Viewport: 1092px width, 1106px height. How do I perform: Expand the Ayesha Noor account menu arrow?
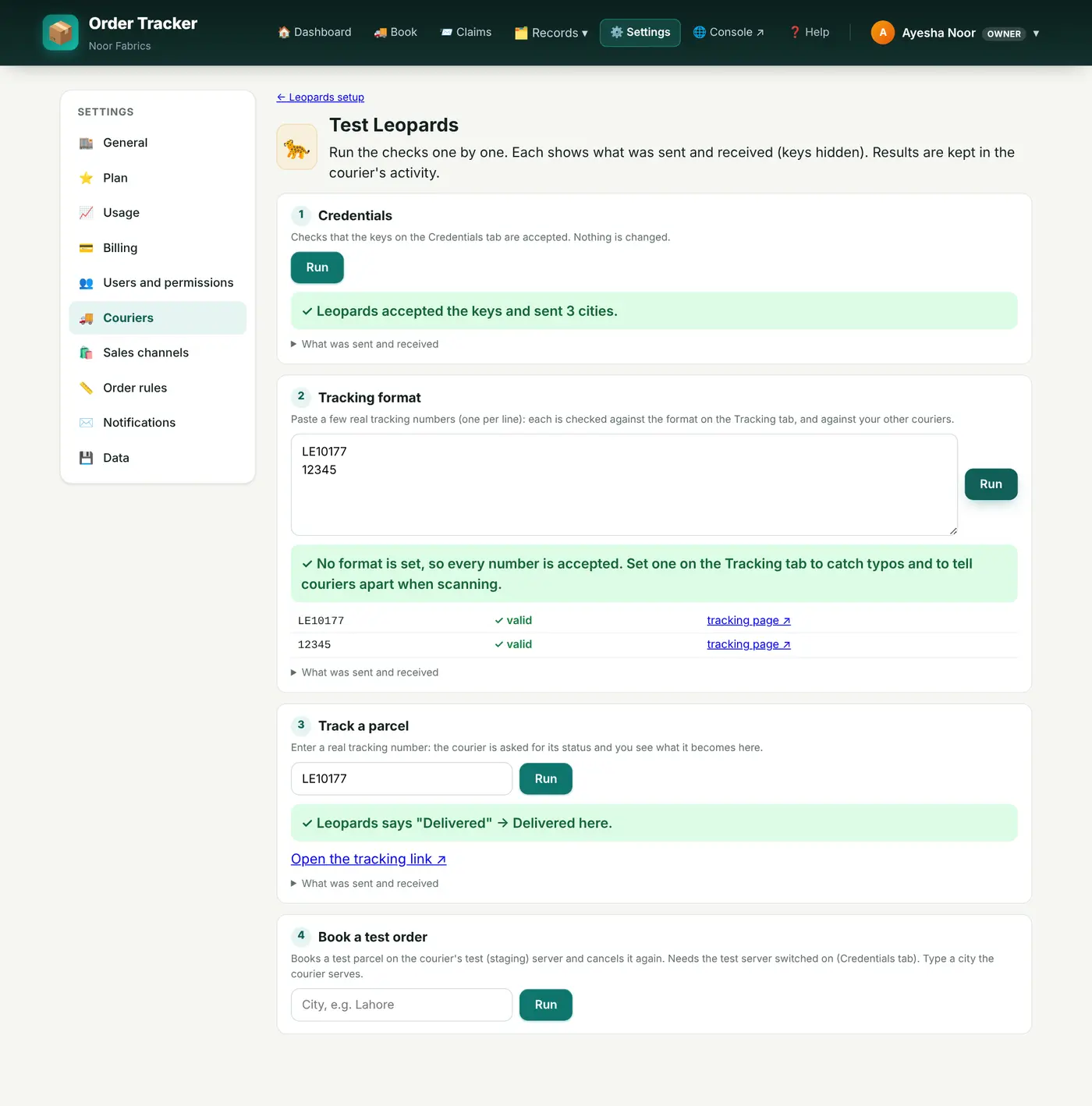[x=1036, y=34]
